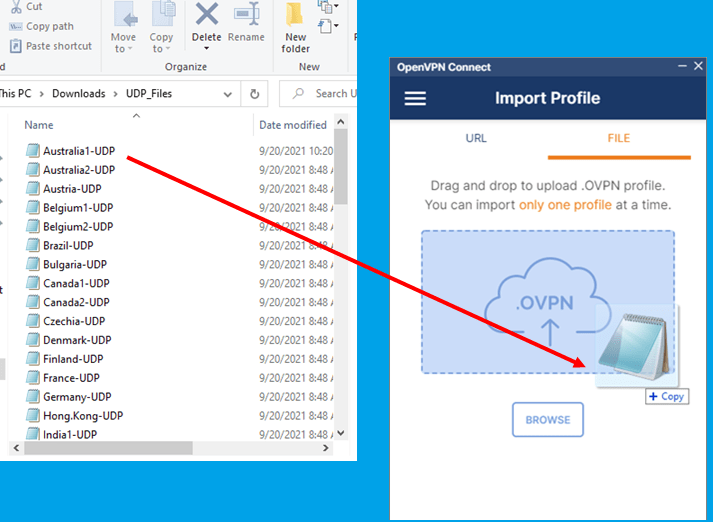Image resolution: width=713 pixels, height=522 pixels.
Task: Switch to the FILE tab
Action: [619, 138]
